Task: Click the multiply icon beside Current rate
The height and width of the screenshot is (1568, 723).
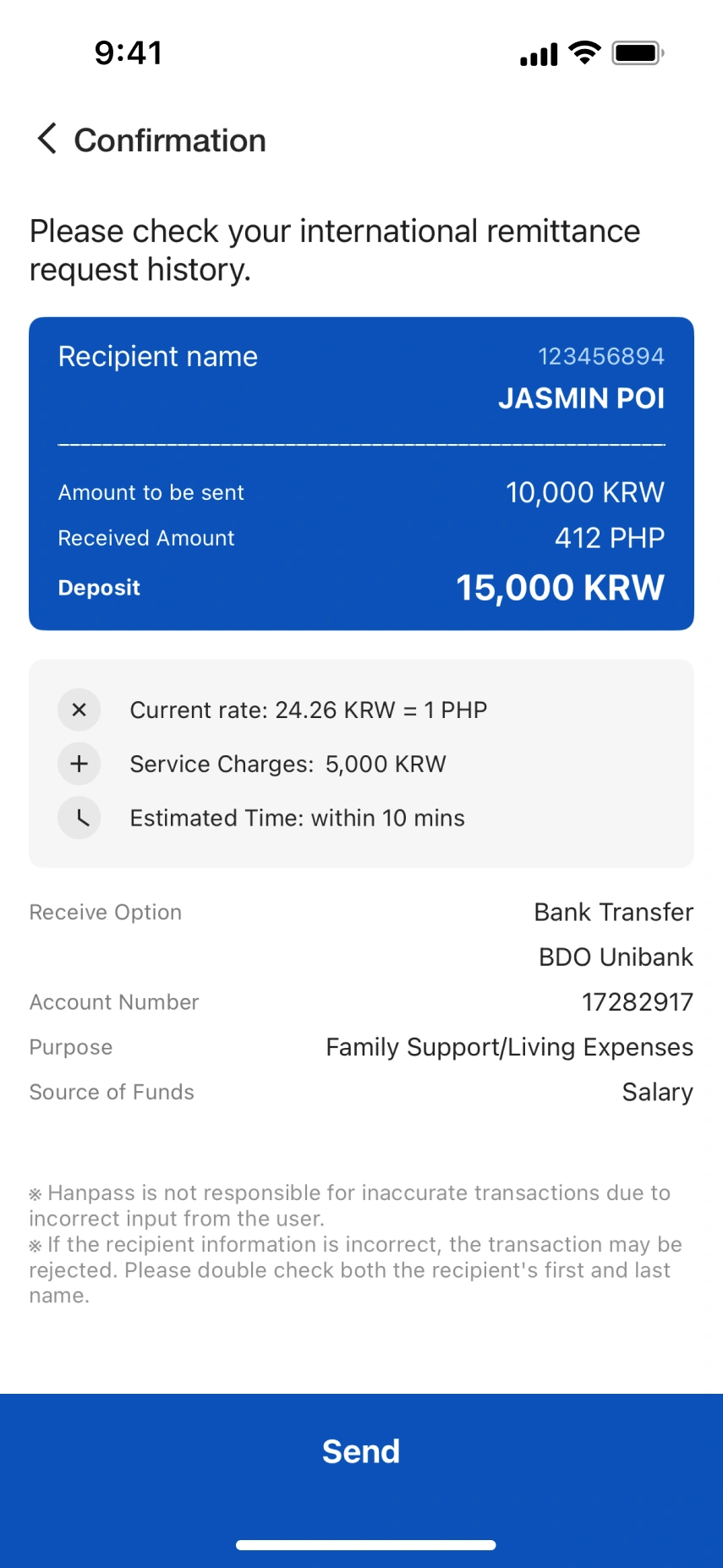Action: point(79,710)
